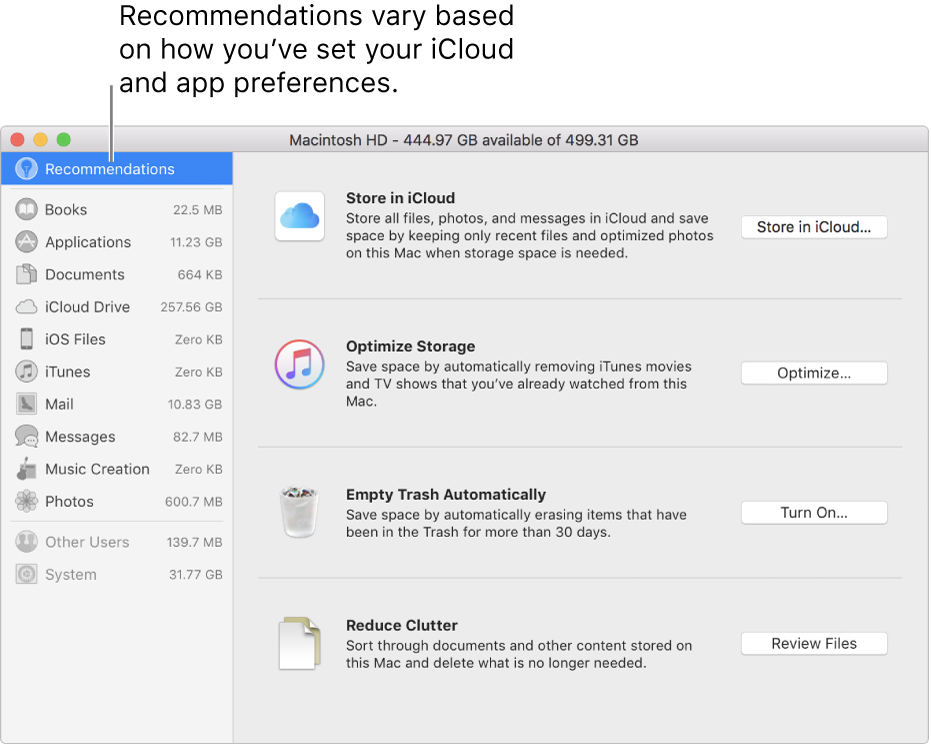Click the Photos flower icon
Viewport: 931px width, 745px height.
[x=27, y=502]
